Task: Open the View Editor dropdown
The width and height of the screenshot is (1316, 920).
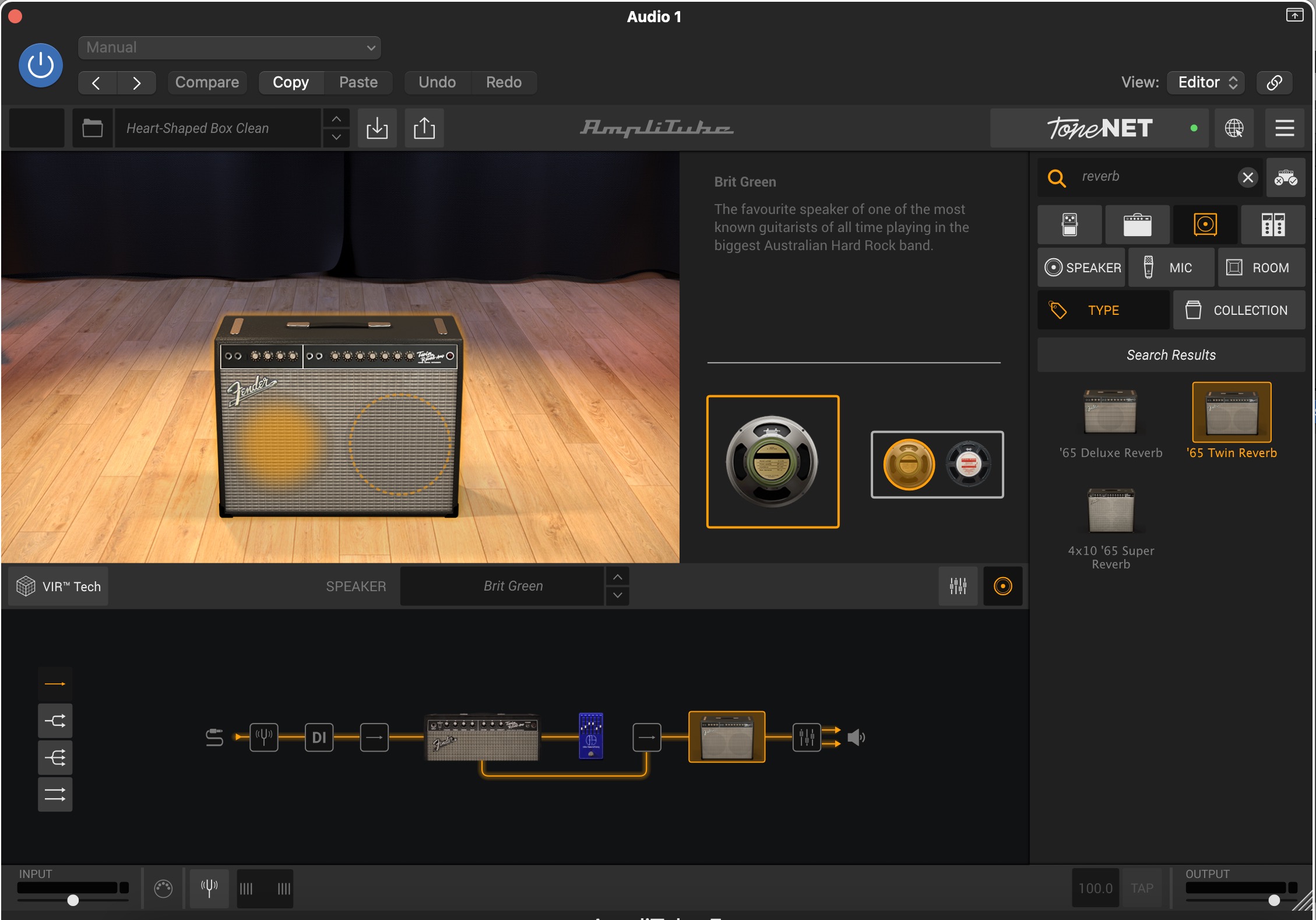Action: pyautogui.click(x=1206, y=82)
